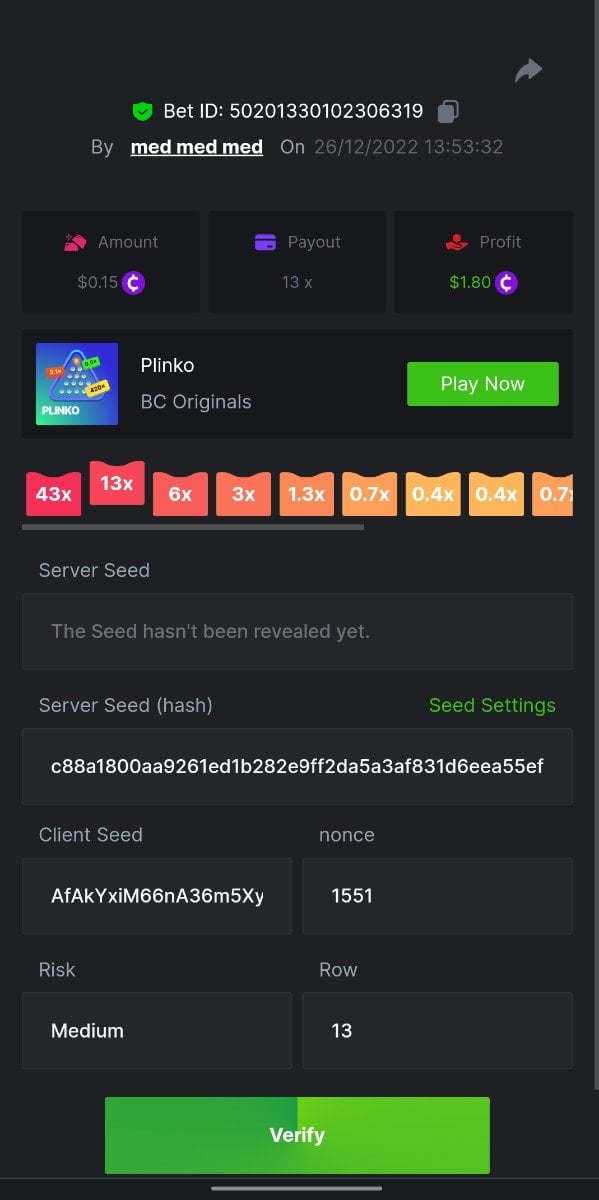Select the 43x multiplier tile
This screenshot has width=599, height=1200.
click(53, 494)
